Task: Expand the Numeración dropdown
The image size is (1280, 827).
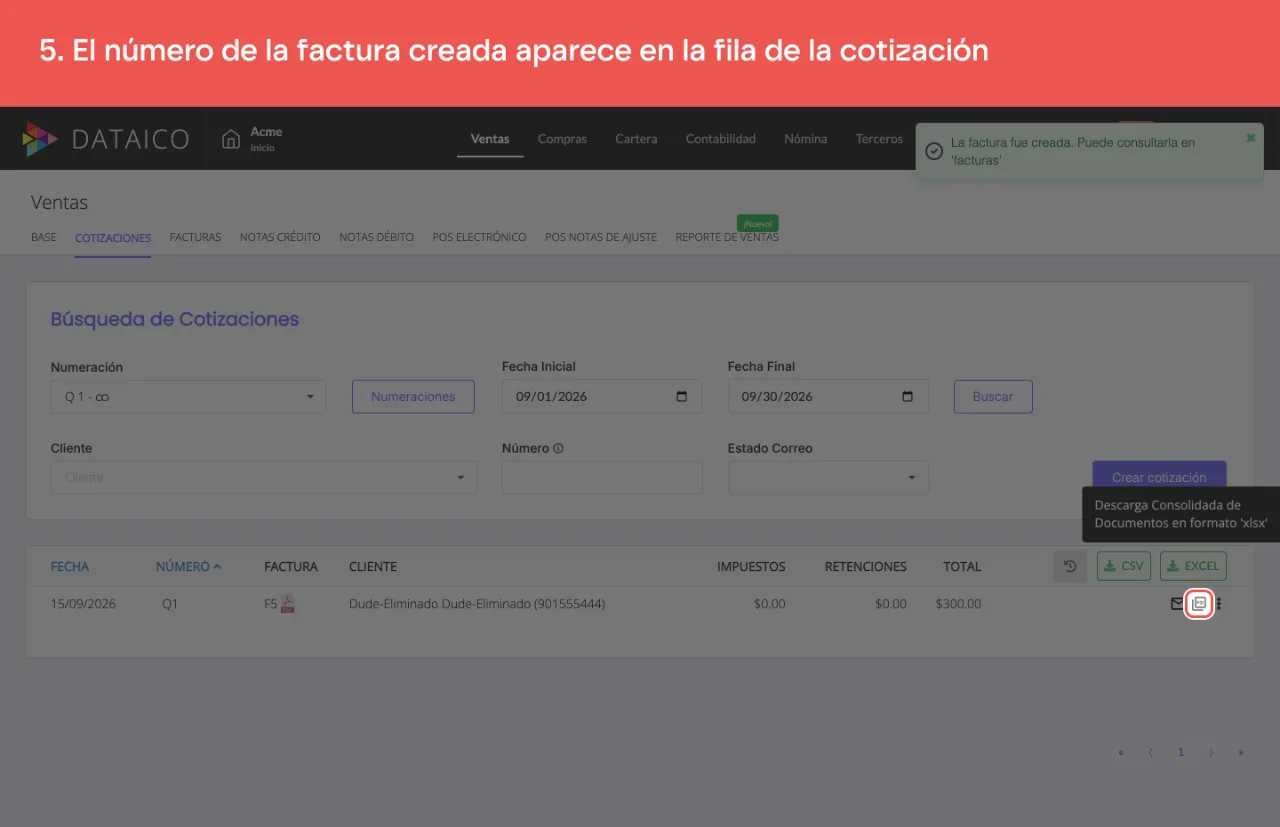Action: (189, 396)
